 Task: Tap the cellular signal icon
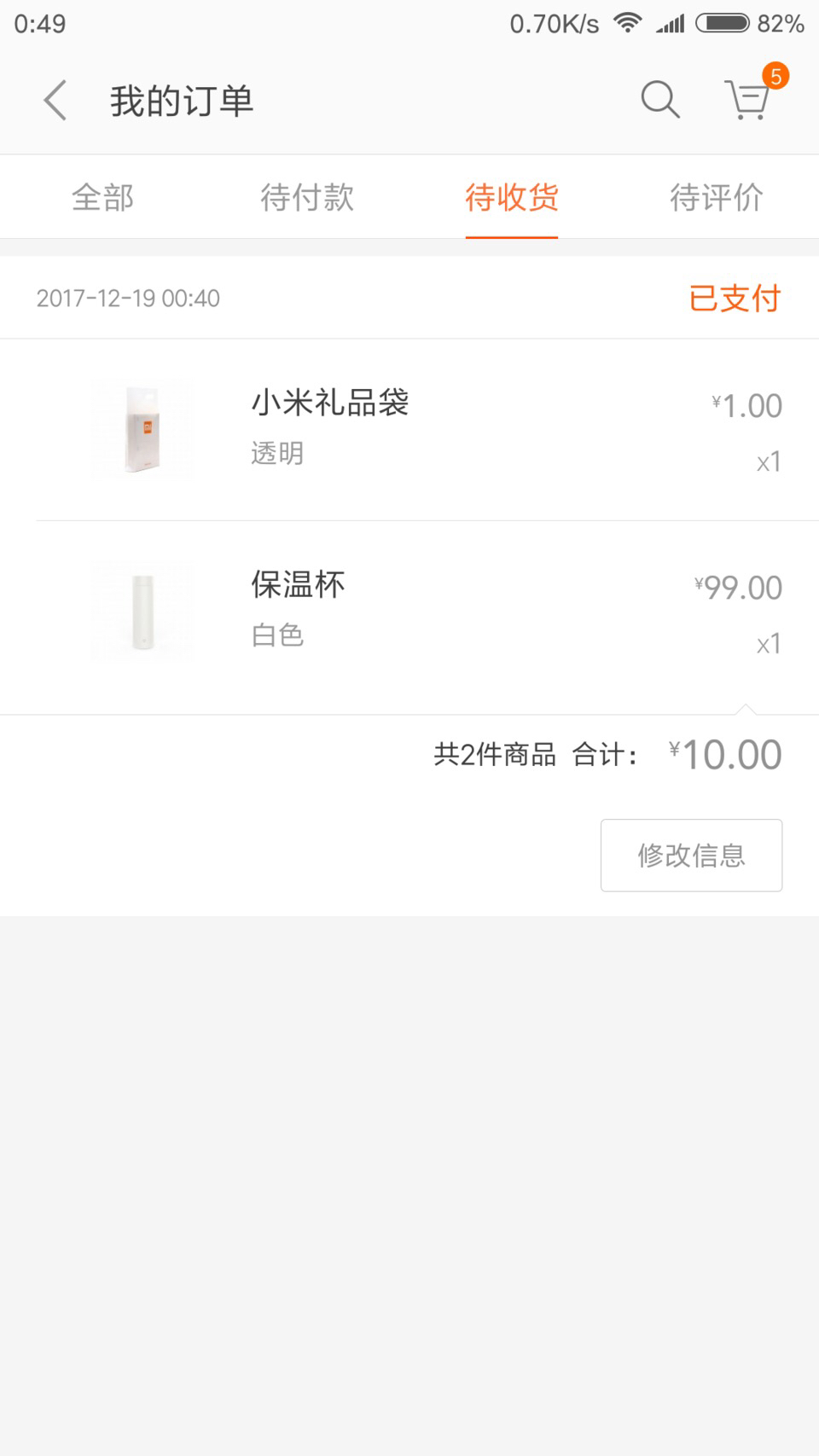pyautogui.click(x=671, y=23)
